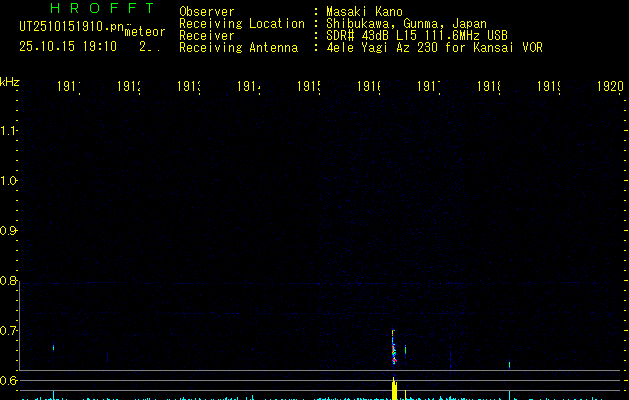This screenshot has height=400, width=629.
Task: Click the 0.7 kHz frequency tick label
Action: pos(8,331)
